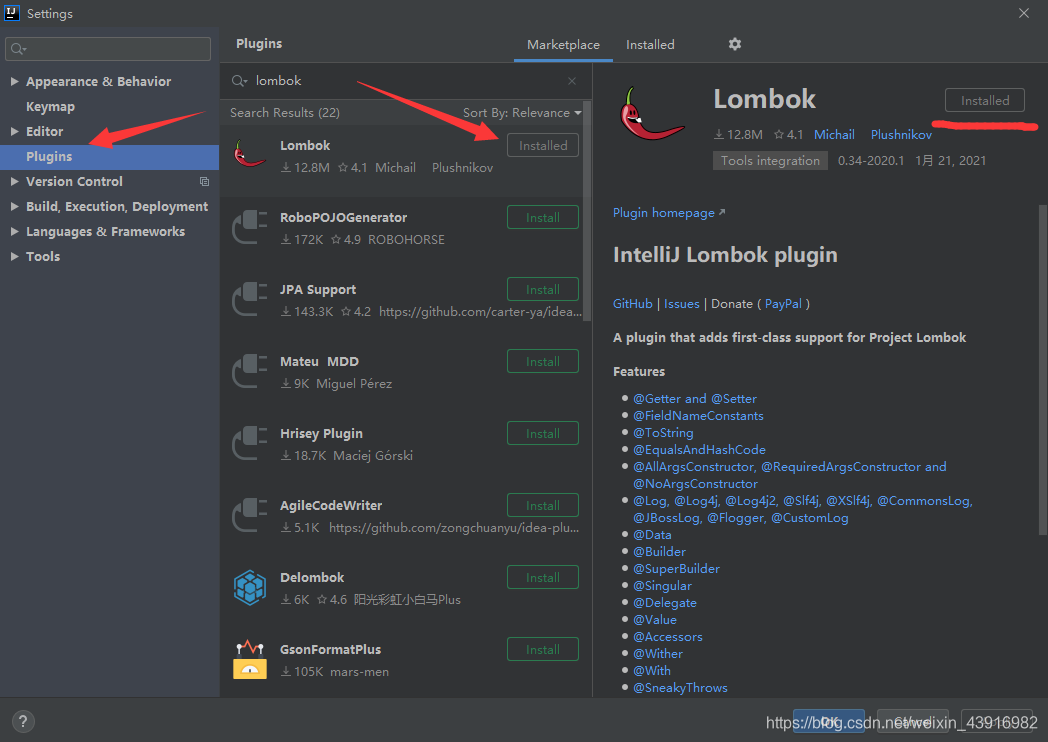Install the RoboPOJOGenerator plugin
1048x742 pixels.
tap(543, 217)
